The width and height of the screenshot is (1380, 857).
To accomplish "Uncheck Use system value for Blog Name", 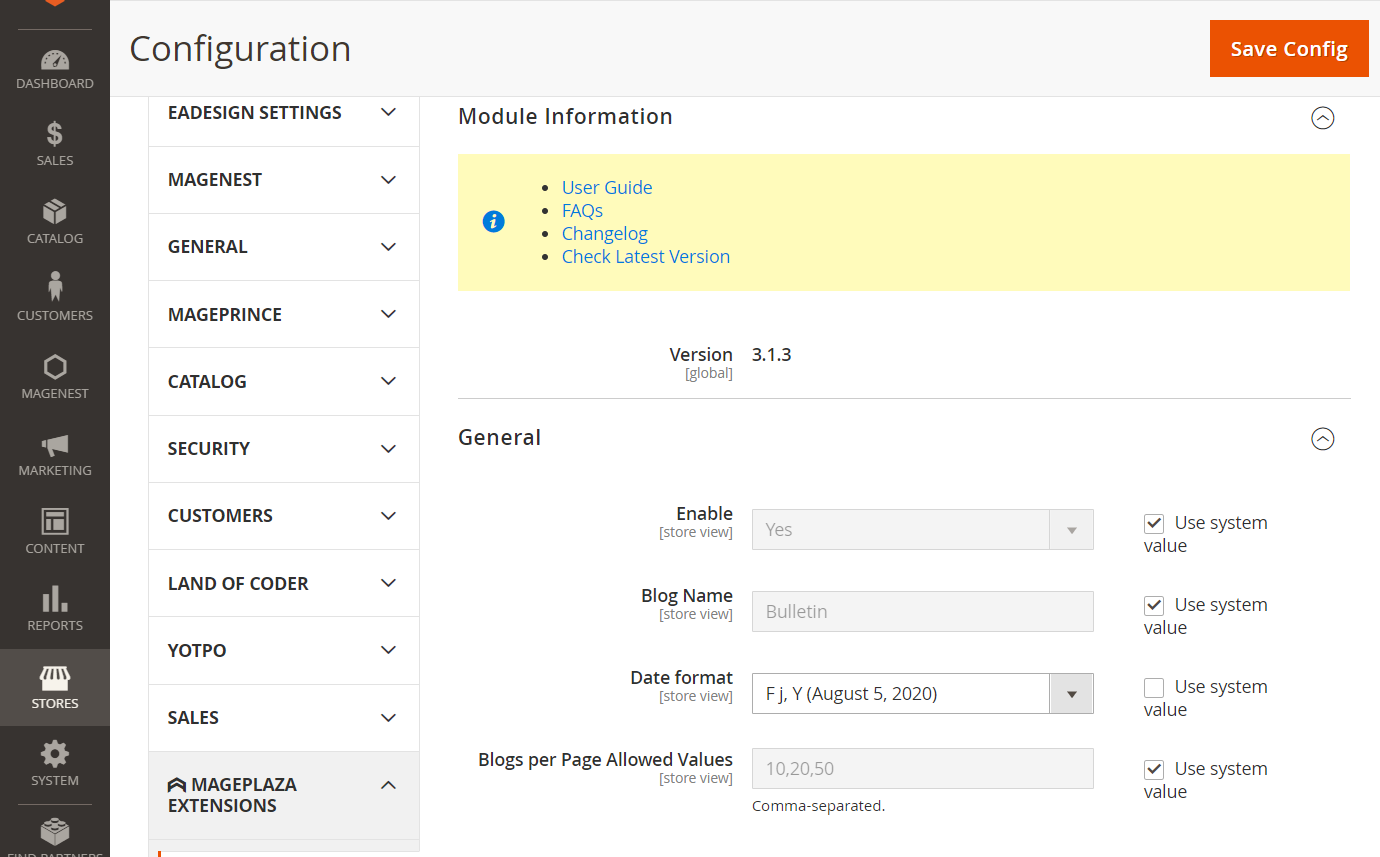I will tap(1154, 605).
